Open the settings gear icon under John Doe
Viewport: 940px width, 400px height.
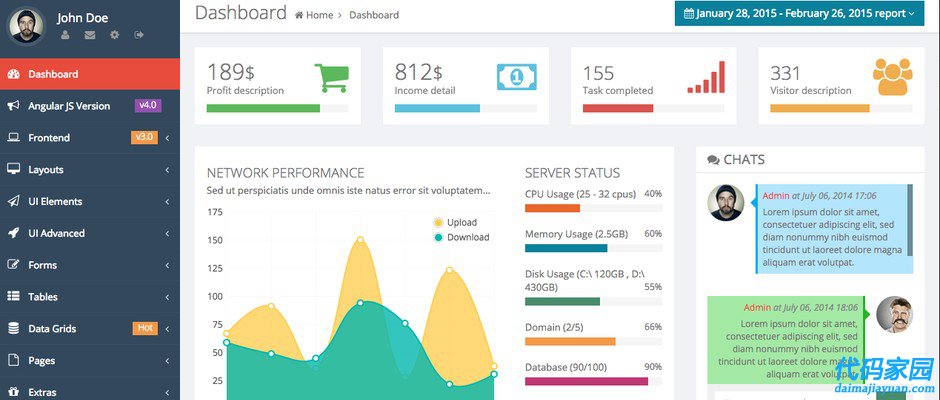coord(115,35)
